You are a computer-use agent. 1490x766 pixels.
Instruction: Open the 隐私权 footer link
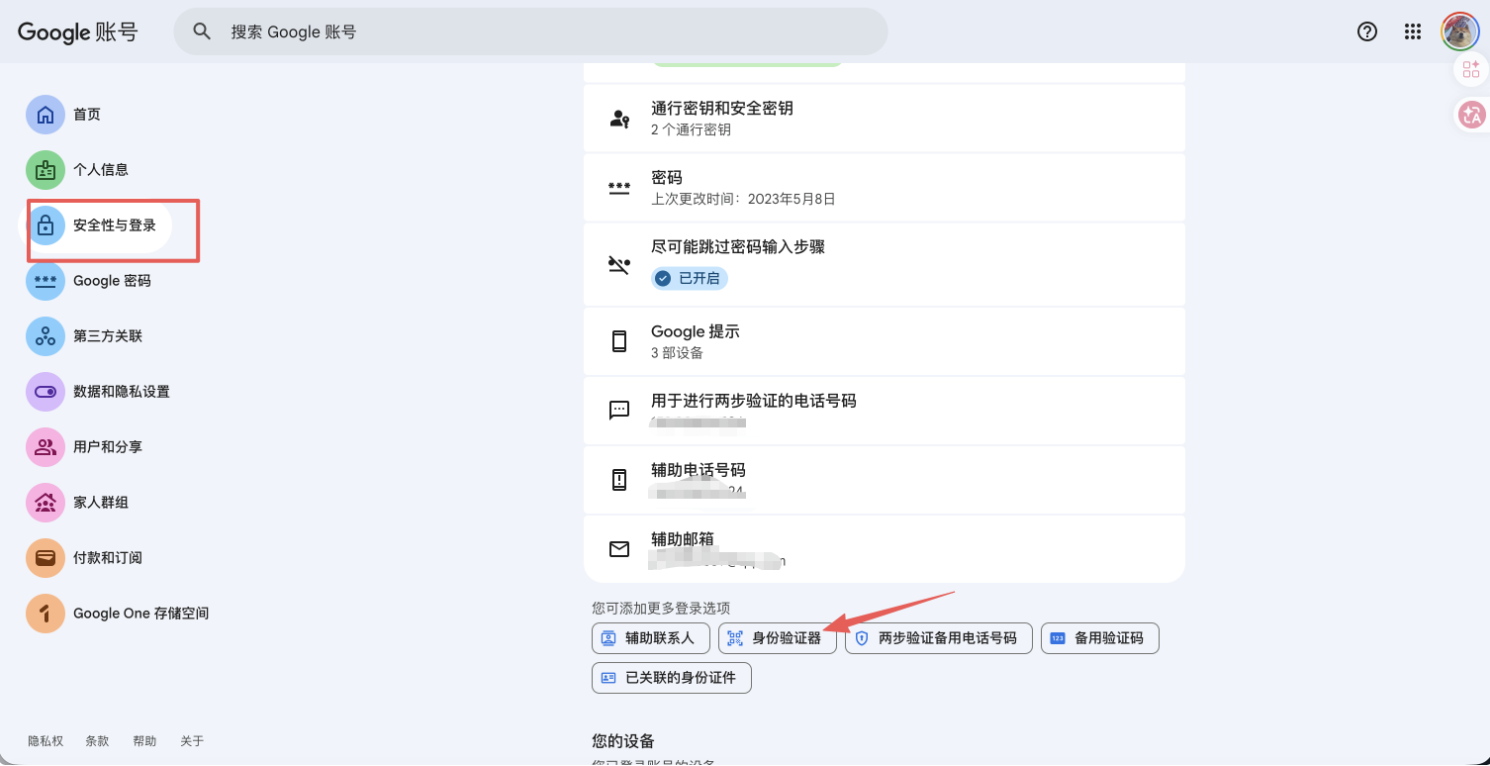[45, 741]
